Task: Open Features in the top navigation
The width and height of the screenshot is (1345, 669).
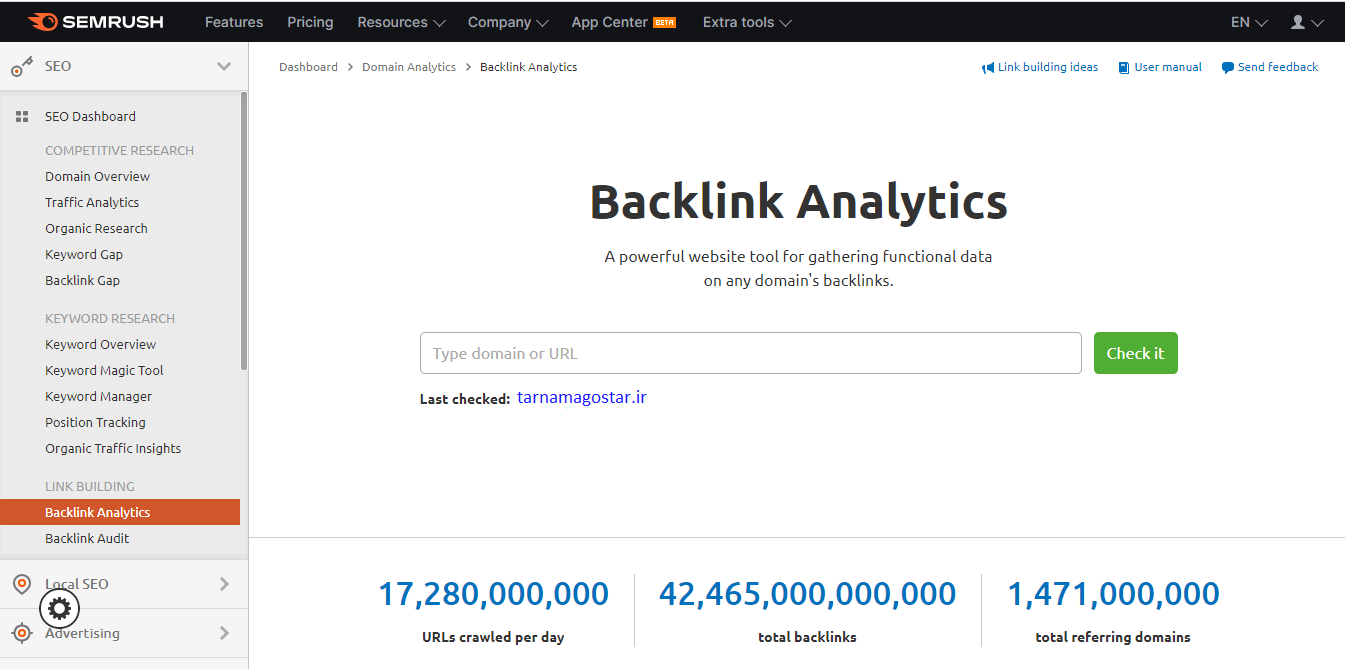Action: point(234,22)
